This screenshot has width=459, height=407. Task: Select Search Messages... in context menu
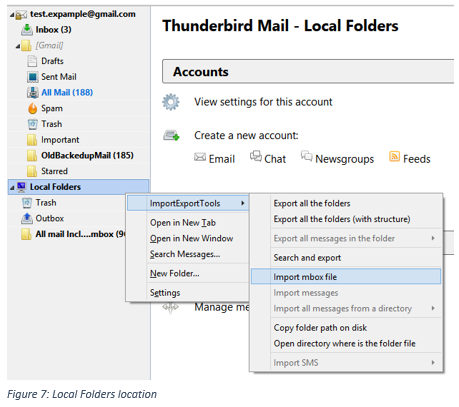pyautogui.click(x=188, y=254)
